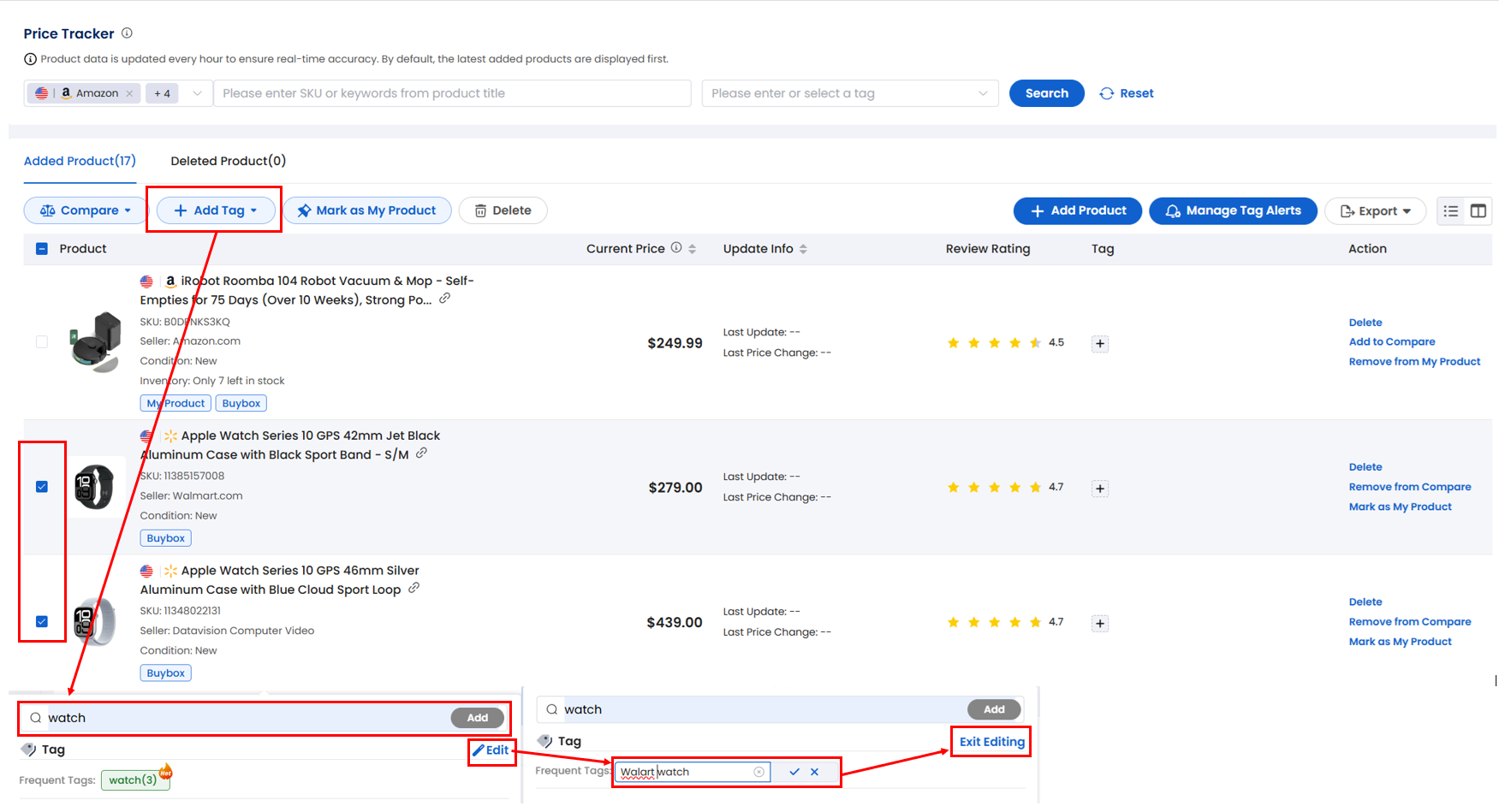
Task: Remove Apple Watch 46mm from Compare
Action: (x=1410, y=622)
